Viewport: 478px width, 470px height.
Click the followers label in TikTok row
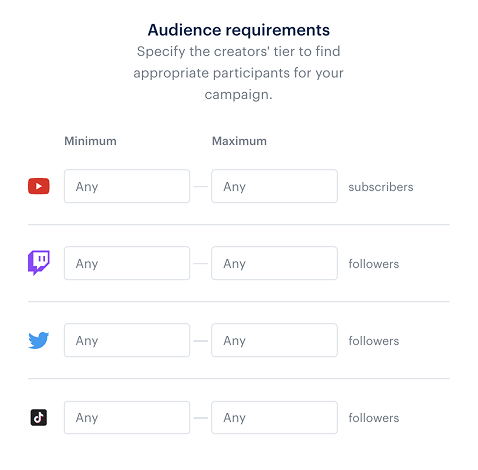pyautogui.click(x=374, y=418)
